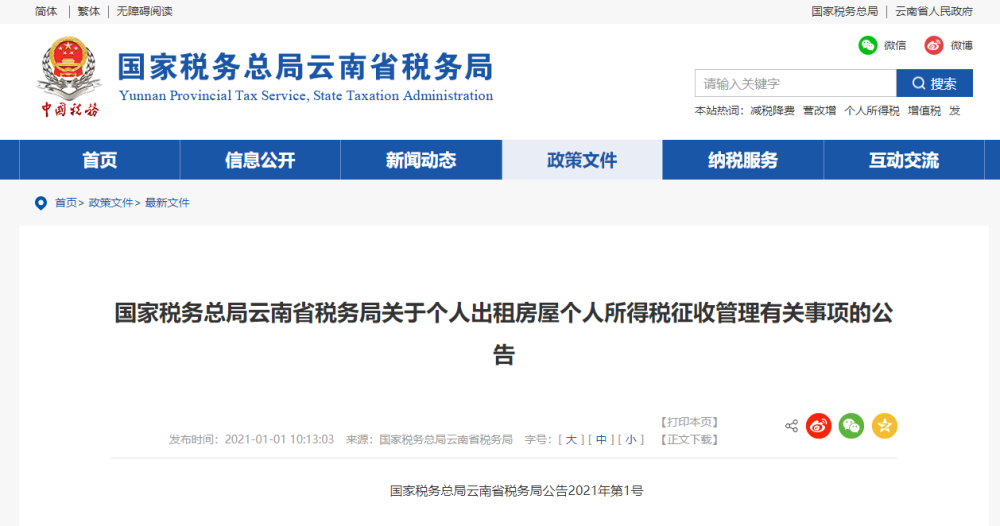
Task: Switch to 繁体 language
Action: pos(89,11)
